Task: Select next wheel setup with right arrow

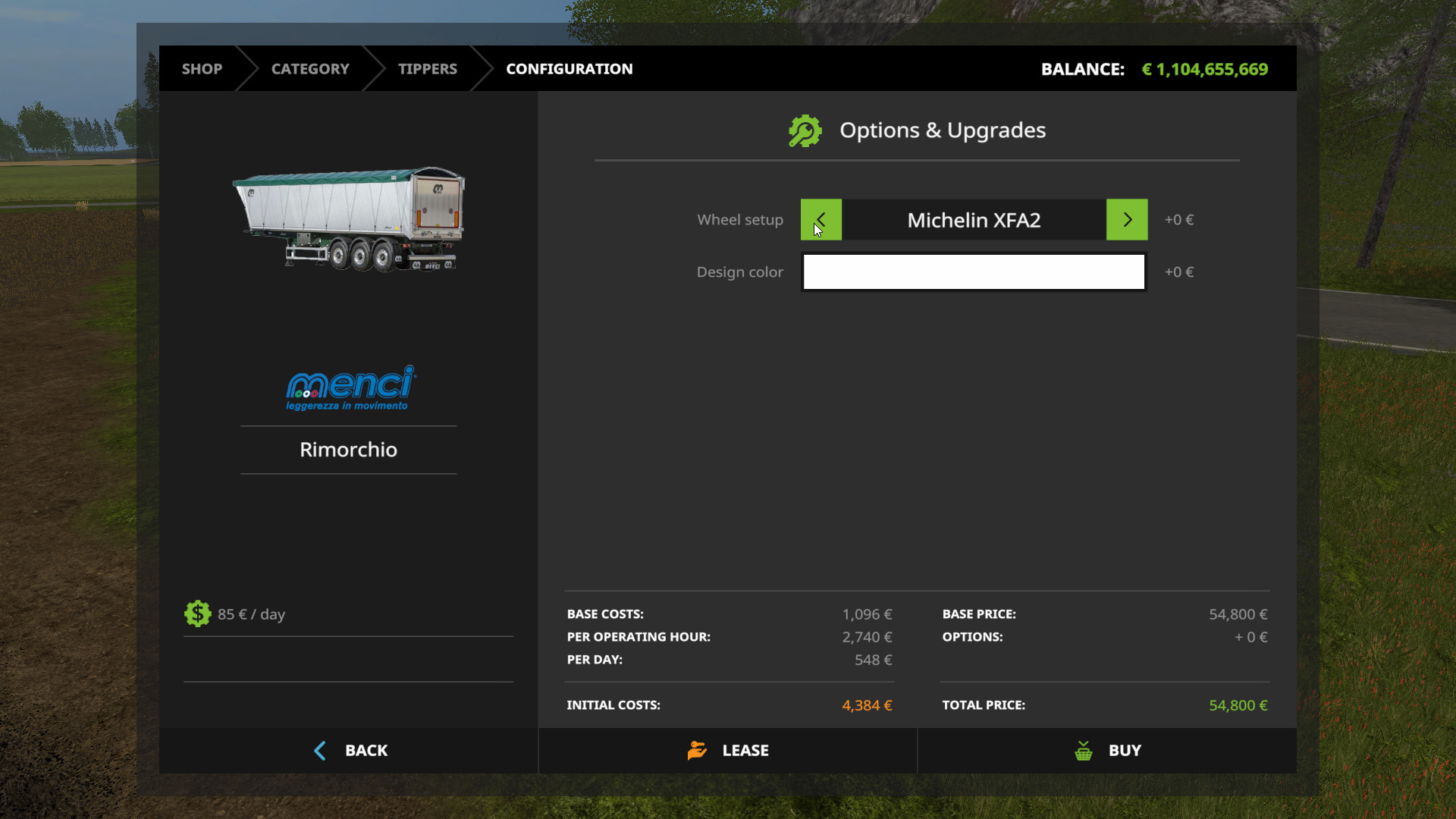Action: pos(1127,220)
